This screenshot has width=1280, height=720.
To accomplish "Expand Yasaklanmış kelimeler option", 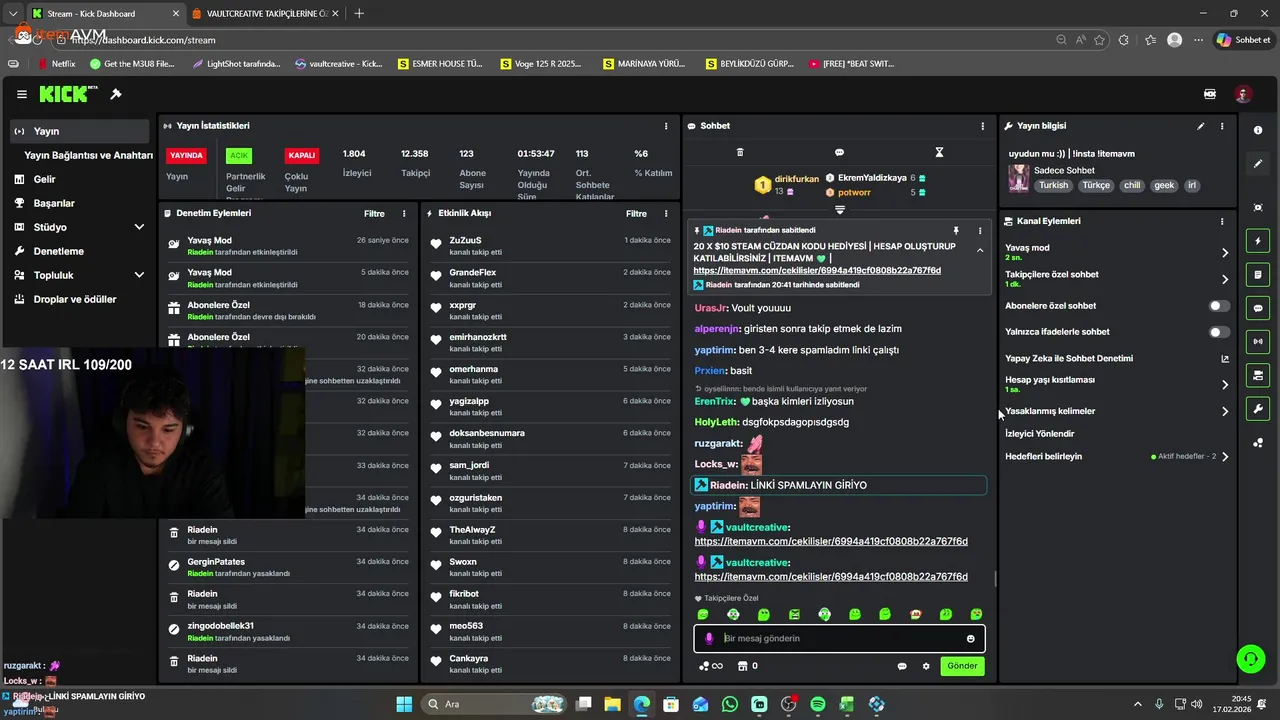I will pyautogui.click(x=1225, y=411).
